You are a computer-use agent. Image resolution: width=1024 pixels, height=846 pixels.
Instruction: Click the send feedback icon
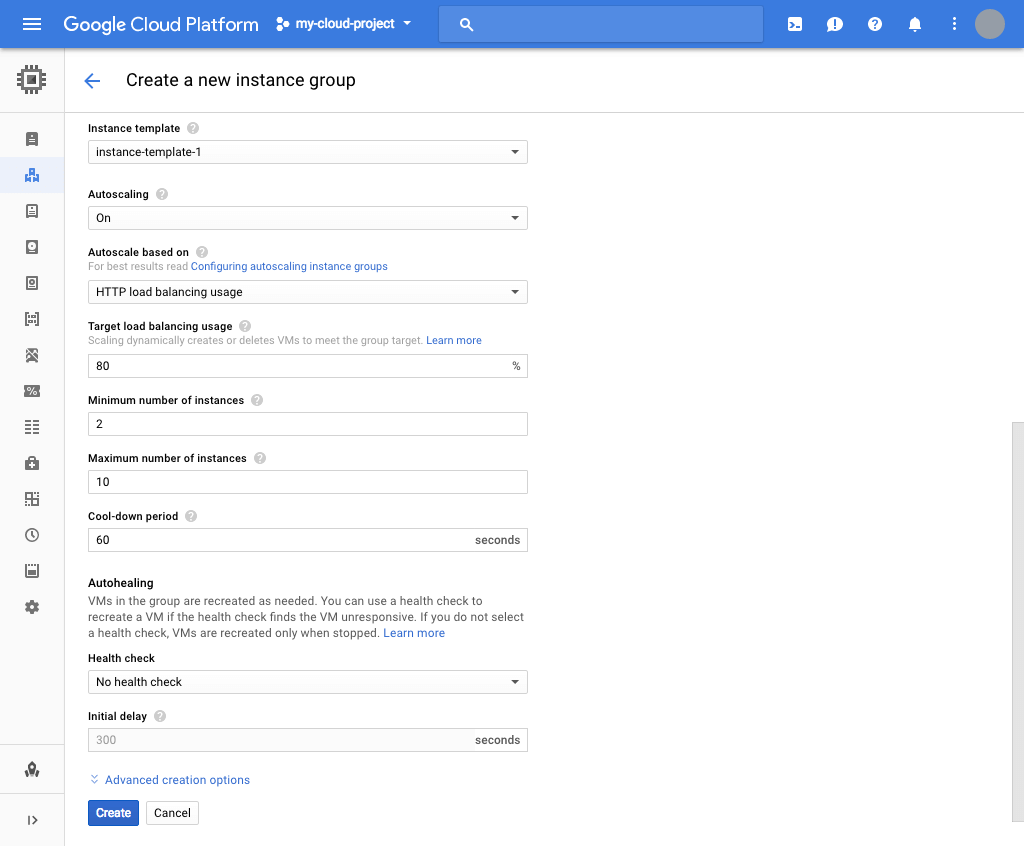(x=835, y=24)
